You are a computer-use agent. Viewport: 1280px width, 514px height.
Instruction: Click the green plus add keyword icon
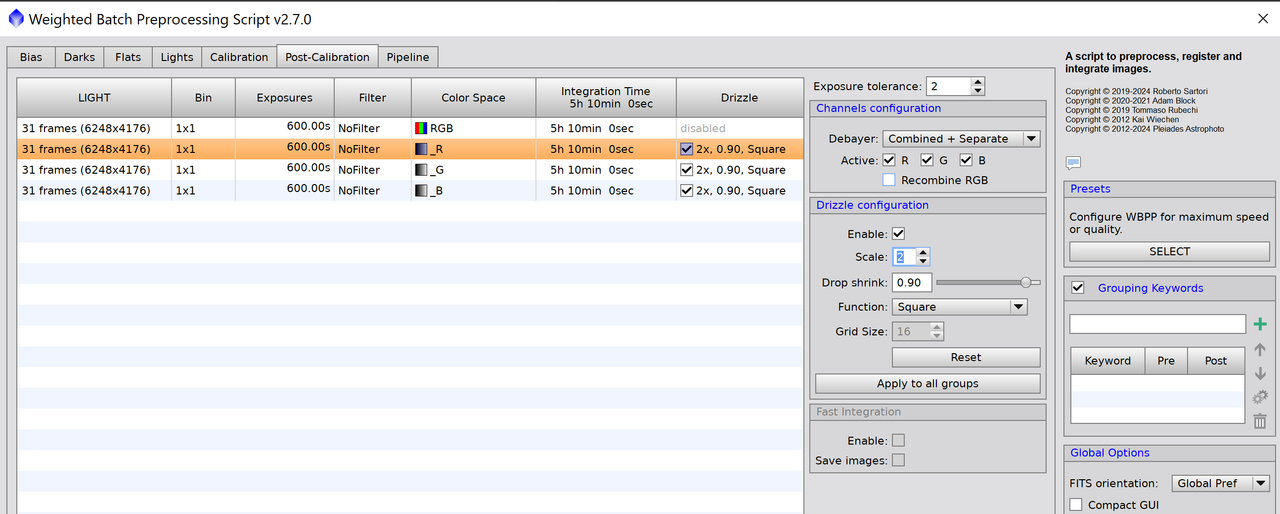point(1260,324)
